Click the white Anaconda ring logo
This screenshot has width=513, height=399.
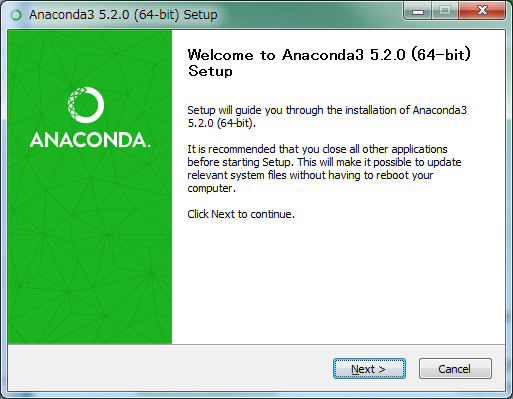point(86,105)
